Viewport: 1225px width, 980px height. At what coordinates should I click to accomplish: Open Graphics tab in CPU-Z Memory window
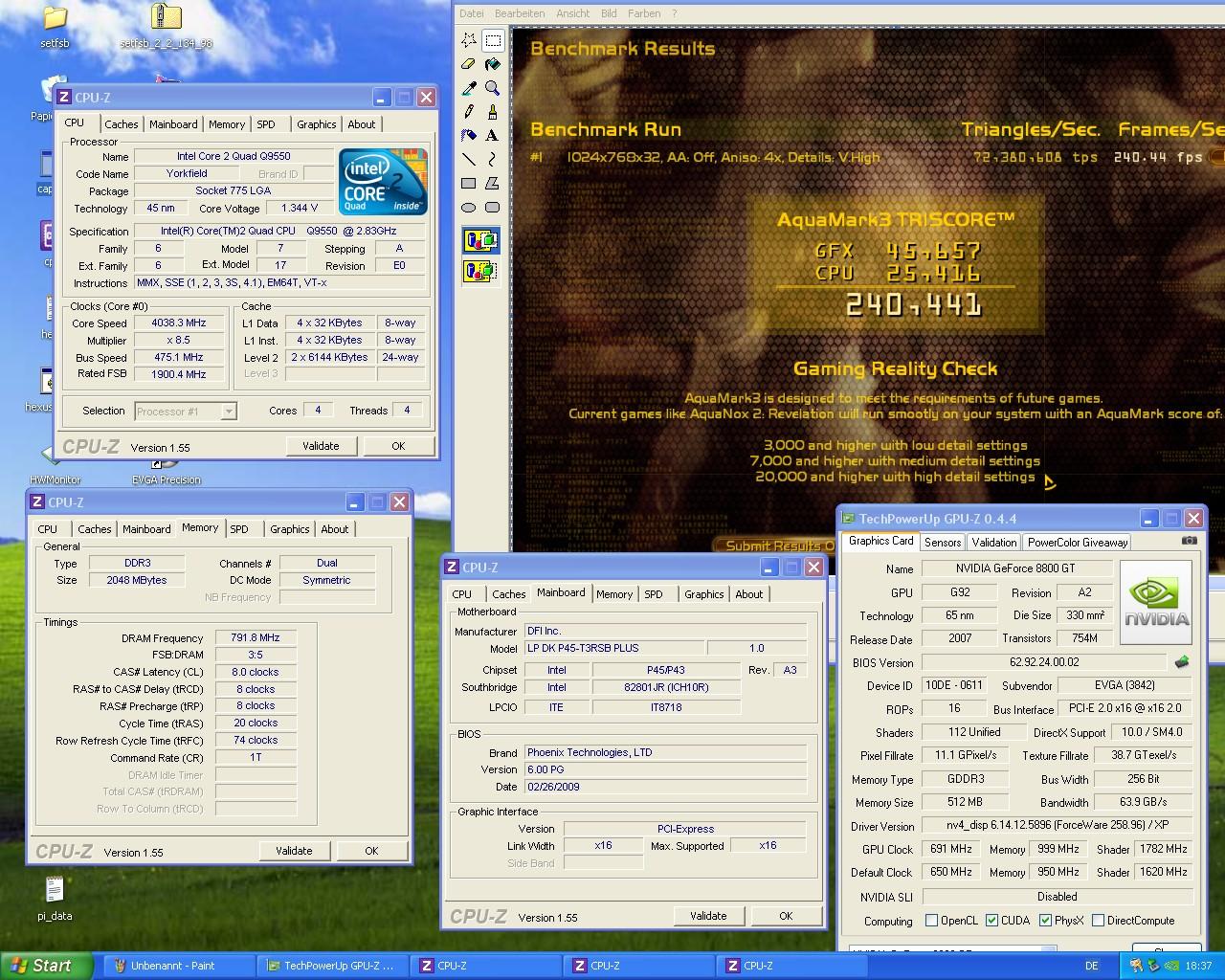(x=290, y=529)
